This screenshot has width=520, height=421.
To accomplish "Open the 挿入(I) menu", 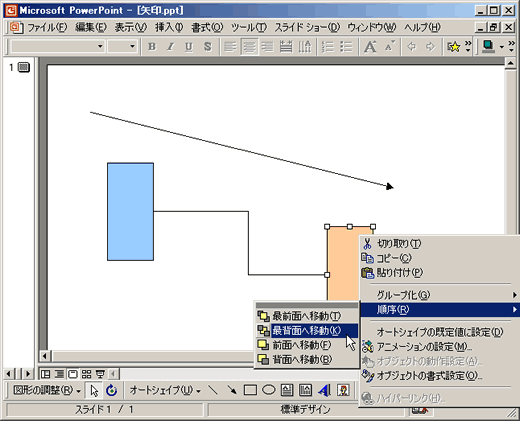I will click(x=169, y=27).
